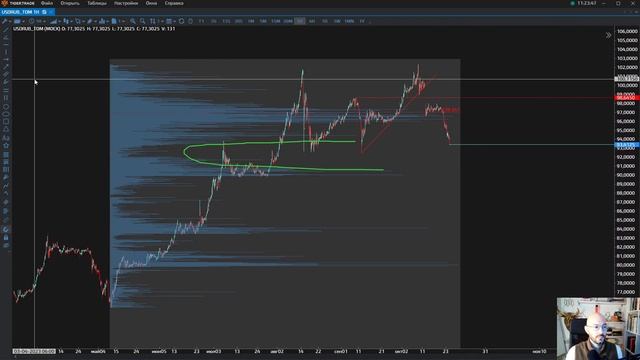Click the zoom in magnifier

[x=133, y=21]
